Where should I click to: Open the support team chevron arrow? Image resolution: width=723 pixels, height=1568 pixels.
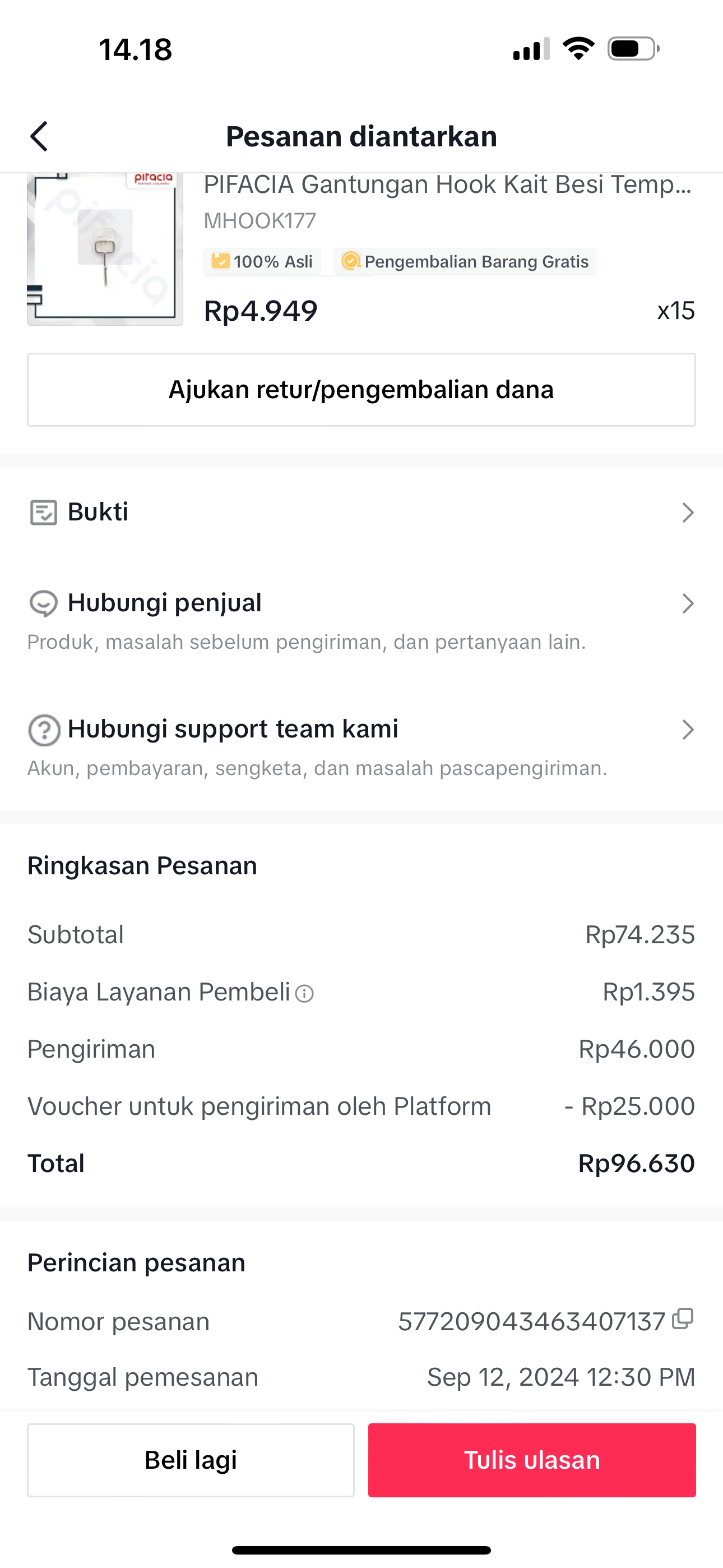click(x=688, y=730)
